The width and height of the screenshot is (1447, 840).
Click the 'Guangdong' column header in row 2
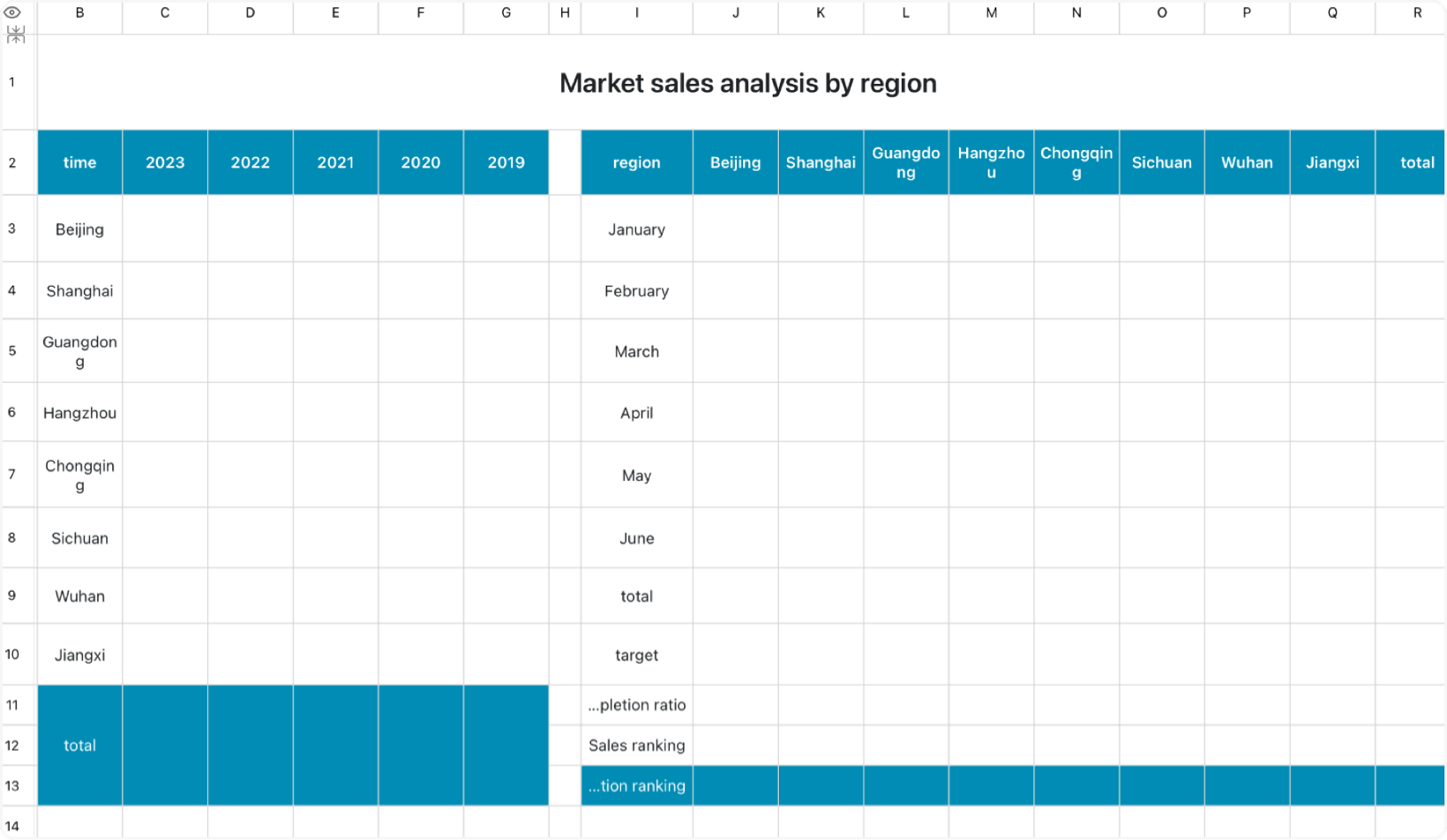point(906,162)
